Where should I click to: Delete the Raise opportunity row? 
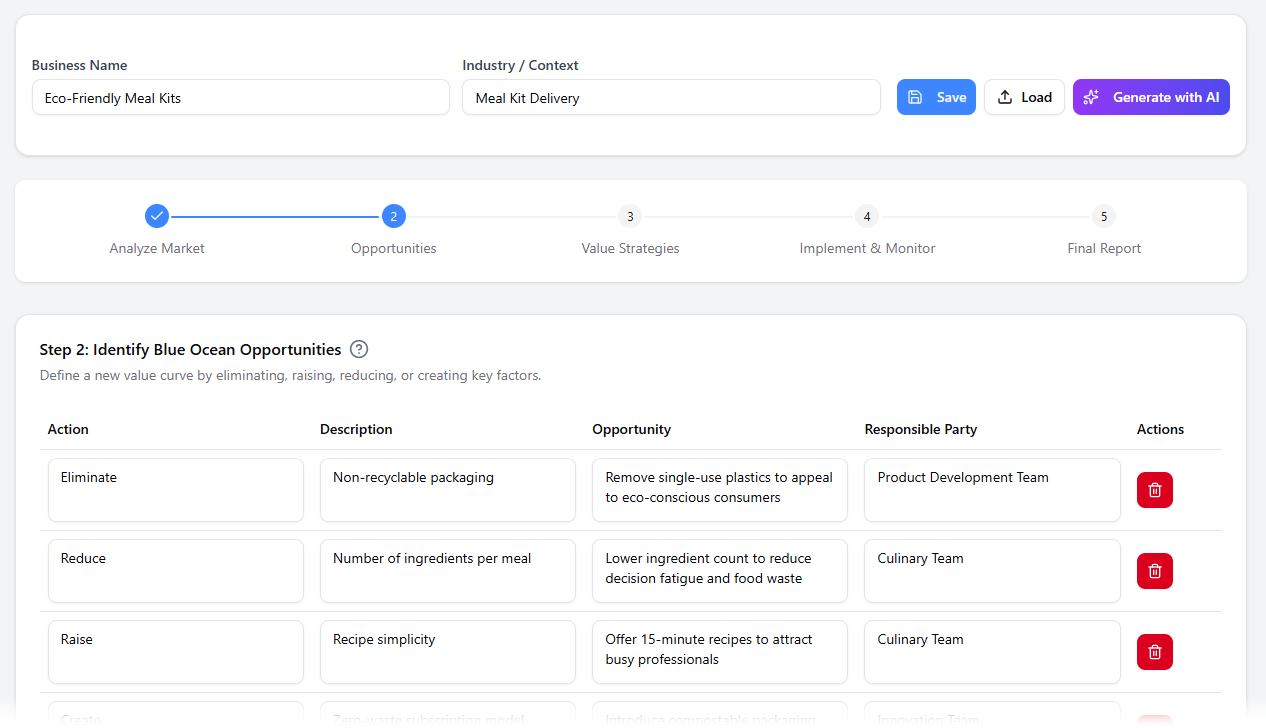coord(1154,651)
